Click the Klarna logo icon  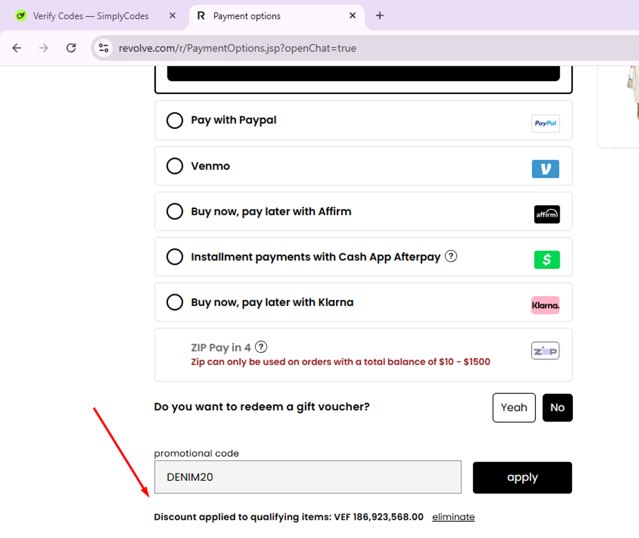click(545, 305)
